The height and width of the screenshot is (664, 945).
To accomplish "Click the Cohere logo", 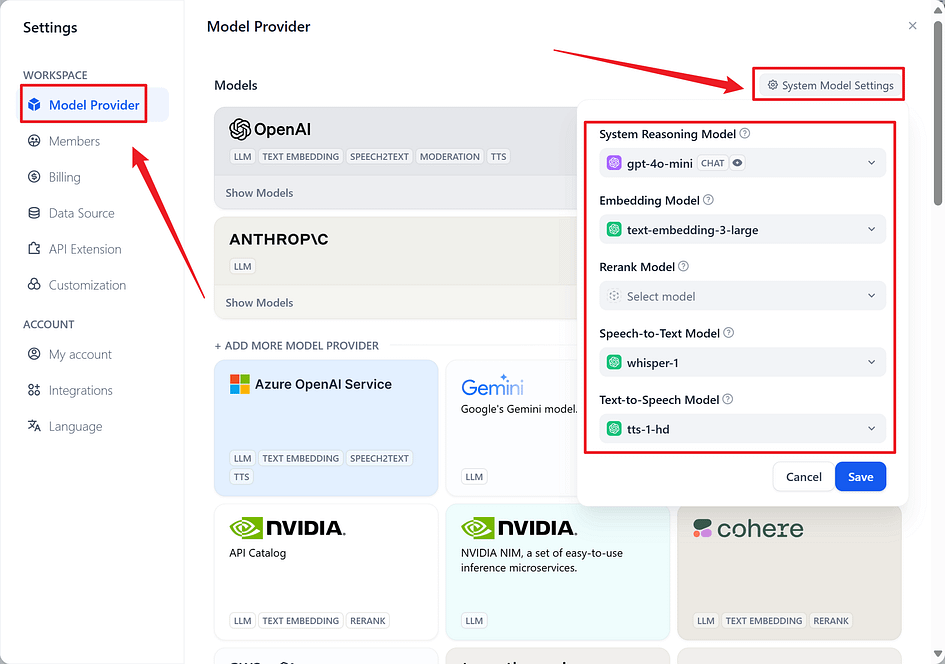I will (x=748, y=528).
